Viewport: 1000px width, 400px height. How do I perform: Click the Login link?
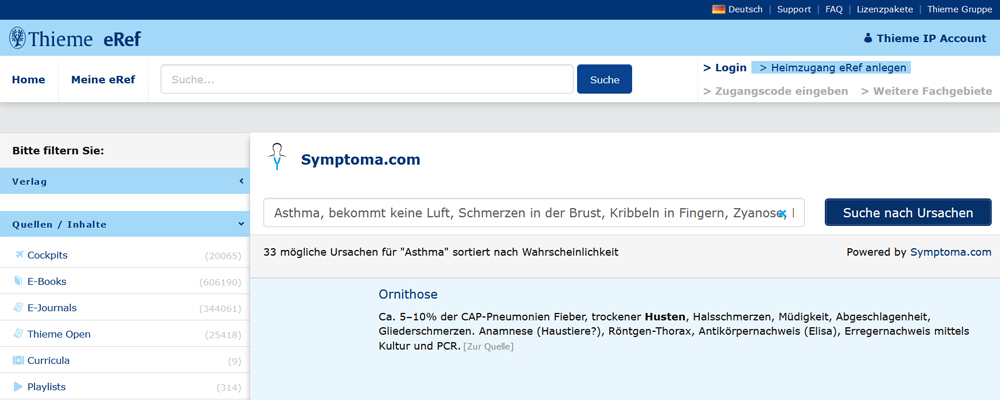[x=724, y=68]
